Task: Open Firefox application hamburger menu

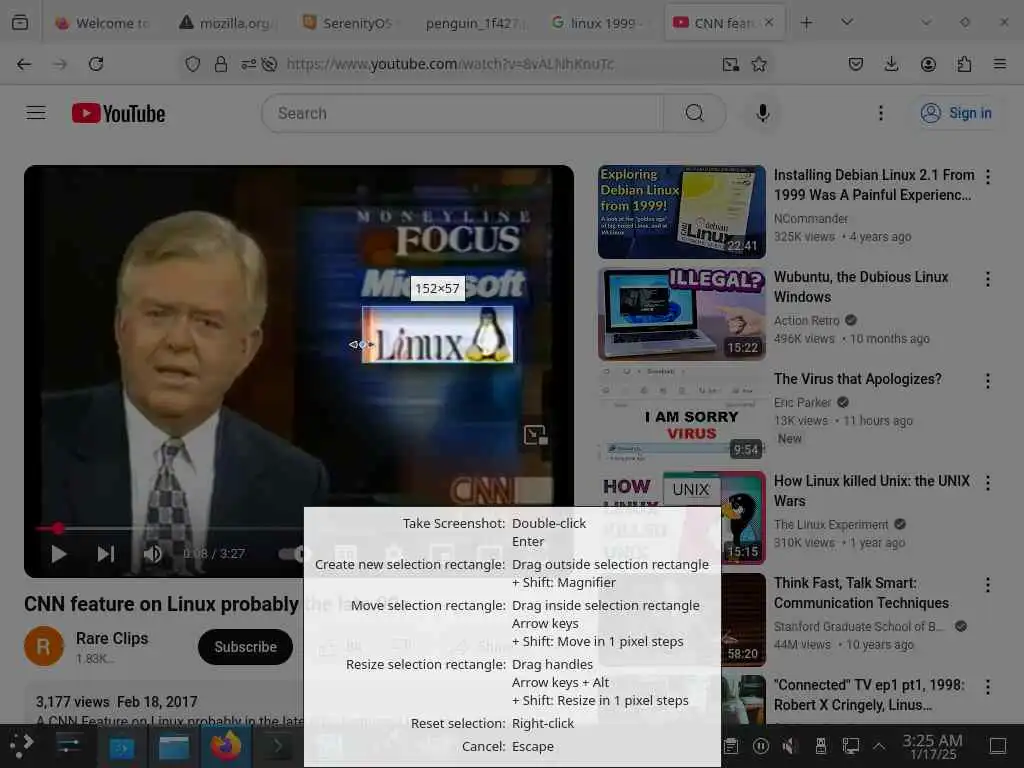Action: click(1000, 64)
